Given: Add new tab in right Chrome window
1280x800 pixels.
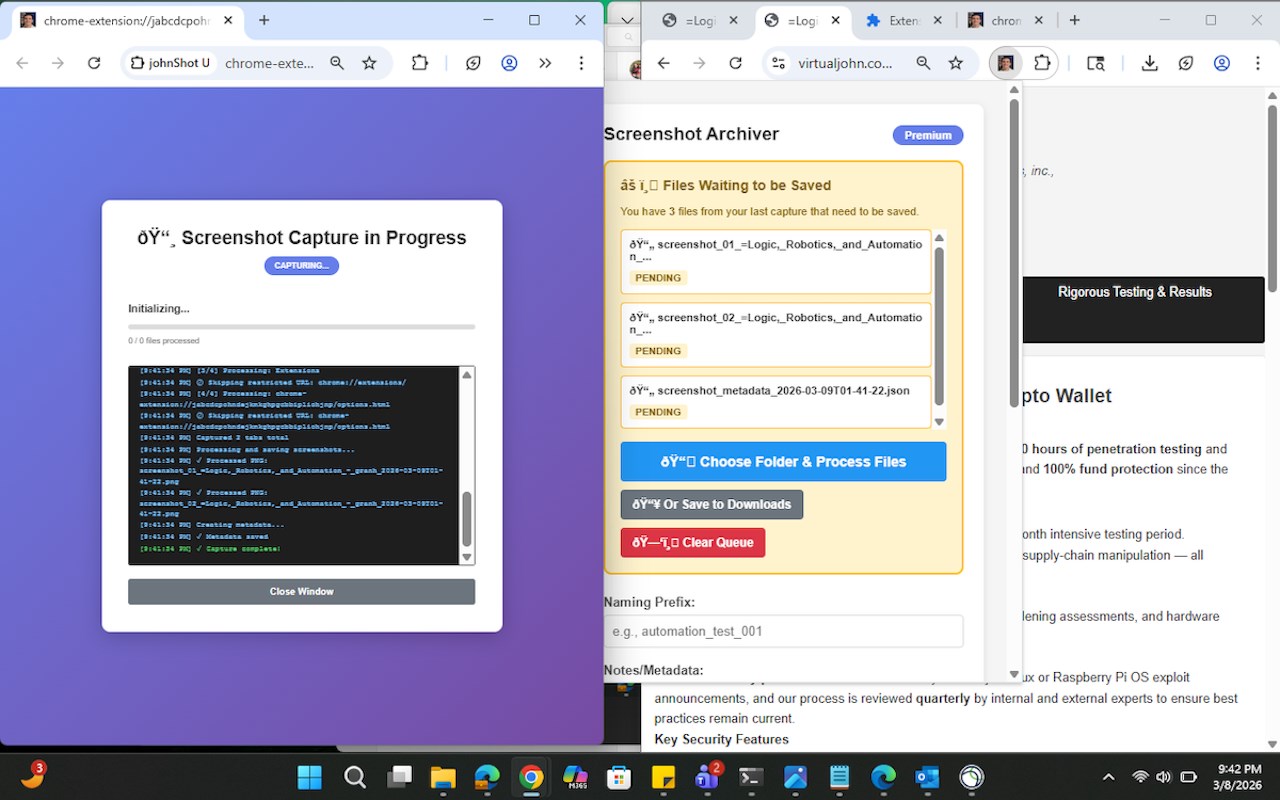Looking at the screenshot, I should coord(1075,20).
